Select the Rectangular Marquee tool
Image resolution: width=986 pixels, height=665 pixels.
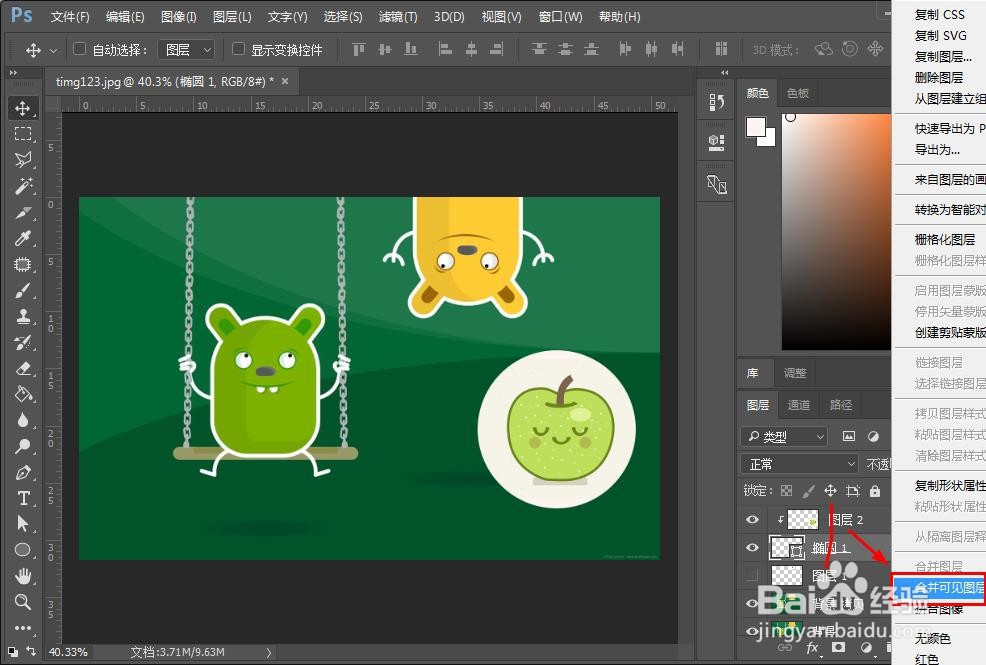pos(23,134)
